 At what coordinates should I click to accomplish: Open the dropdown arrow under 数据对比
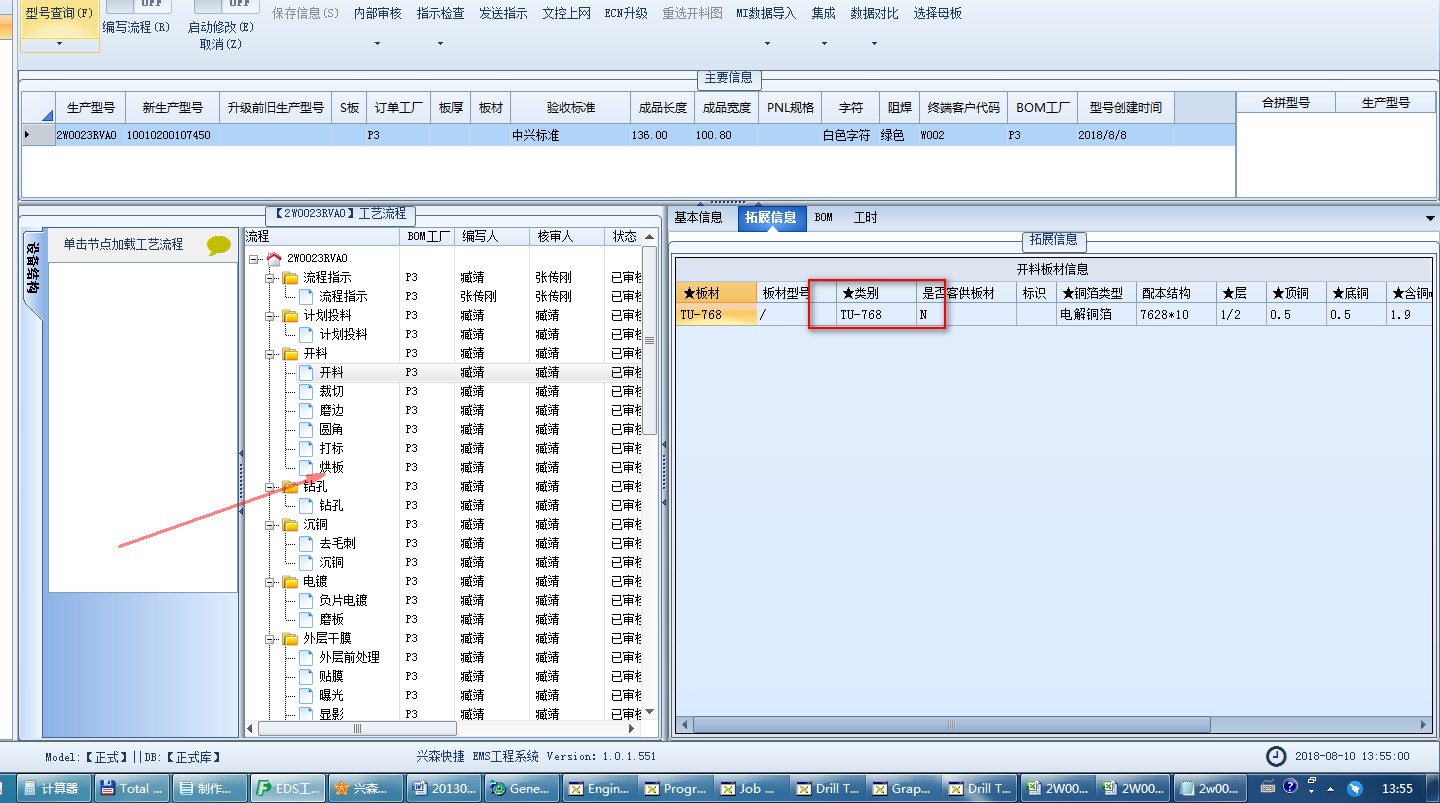pos(874,44)
